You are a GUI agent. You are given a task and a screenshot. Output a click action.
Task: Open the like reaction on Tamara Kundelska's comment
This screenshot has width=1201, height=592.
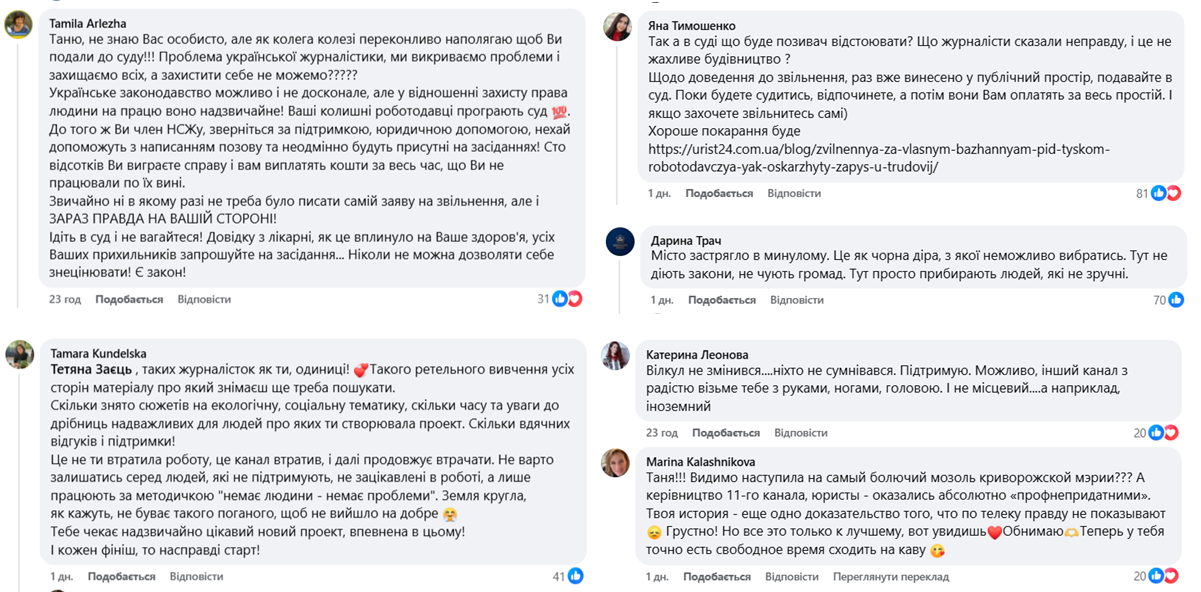pos(575,576)
